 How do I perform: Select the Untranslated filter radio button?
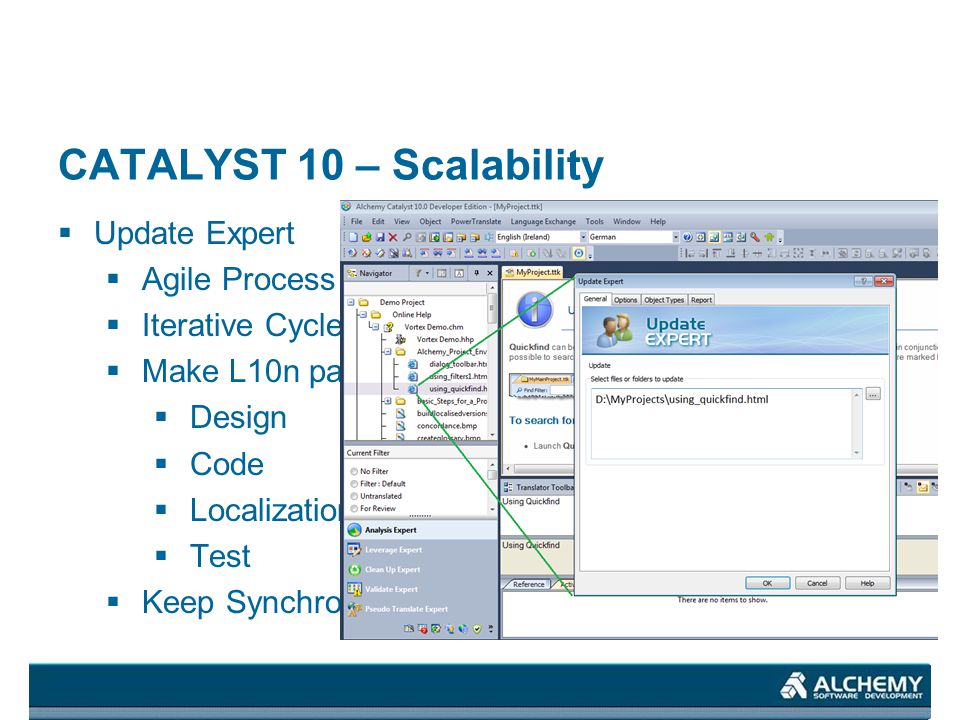click(x=354, y=496)
